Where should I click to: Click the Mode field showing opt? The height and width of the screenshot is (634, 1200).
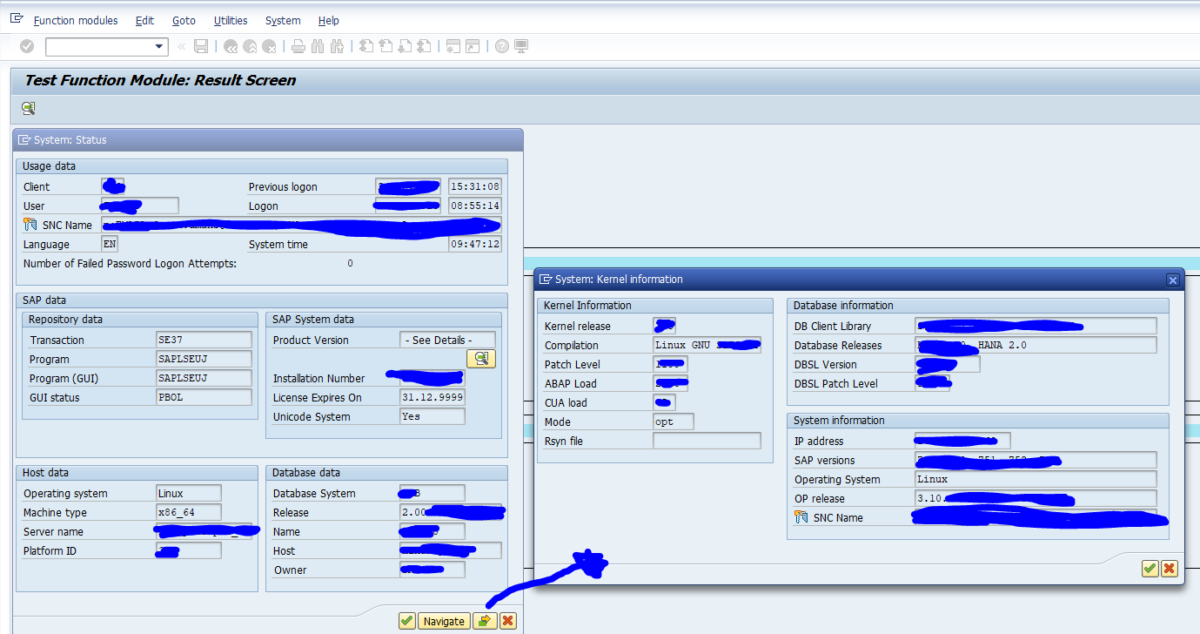point(672,421)
